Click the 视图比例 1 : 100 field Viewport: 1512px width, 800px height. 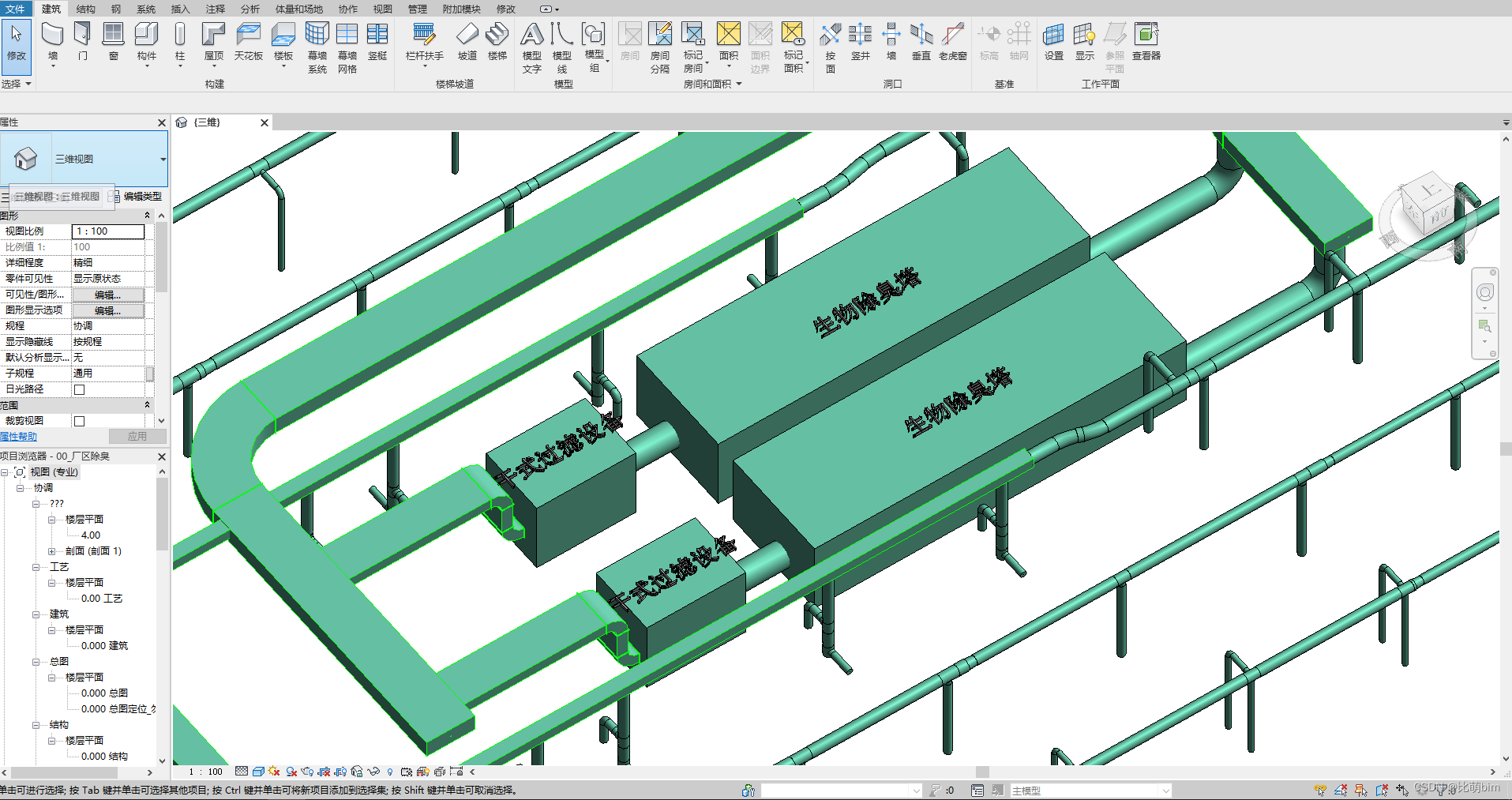[108, 231]
